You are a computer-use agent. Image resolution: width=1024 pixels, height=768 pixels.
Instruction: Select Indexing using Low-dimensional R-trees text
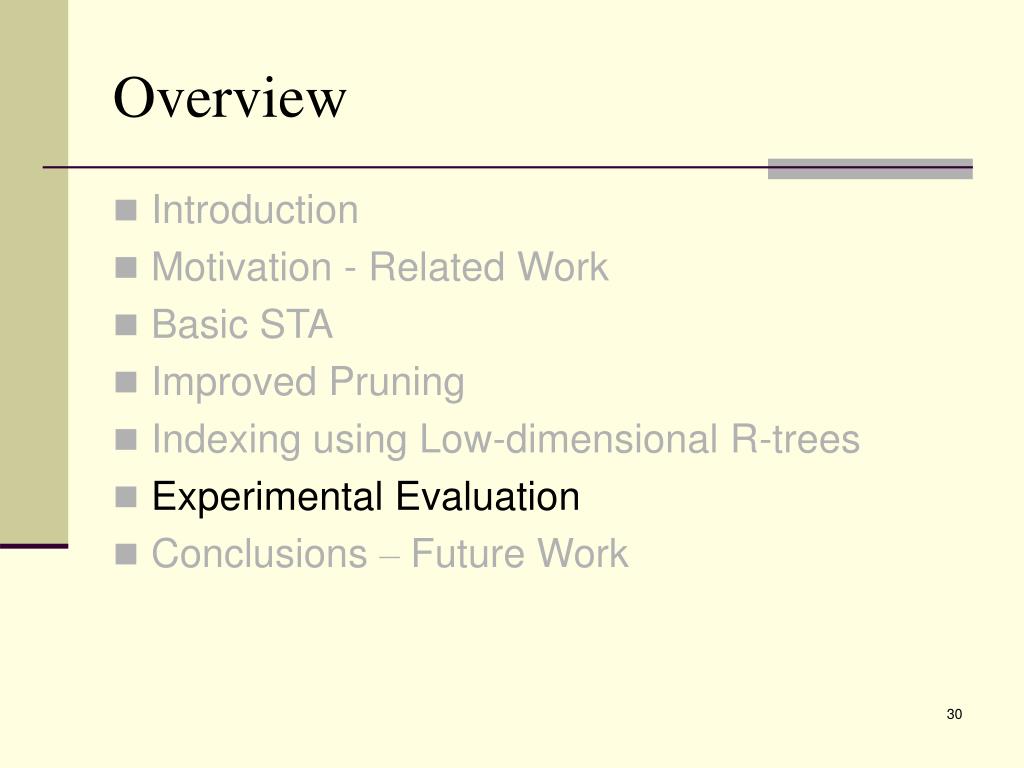[506, 440]
